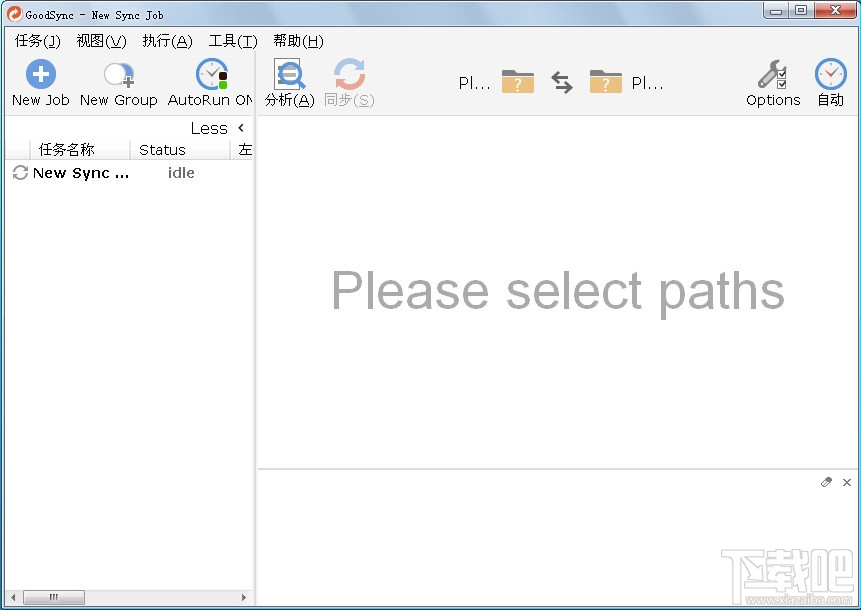Open the Options wrench icon
The width and height of the screenshot is (861, 610).
tap(773, 74)
